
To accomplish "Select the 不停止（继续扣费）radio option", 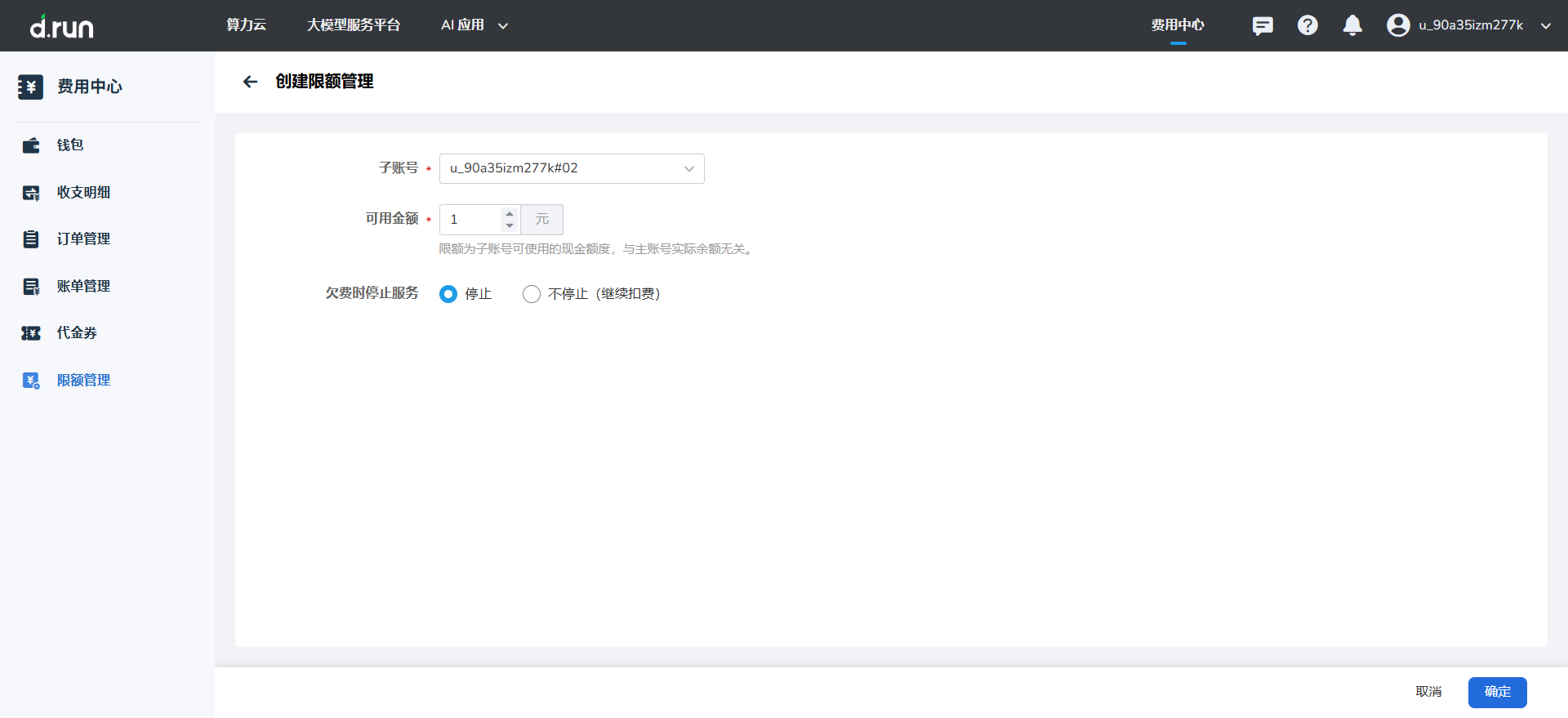I will (532, 294).
